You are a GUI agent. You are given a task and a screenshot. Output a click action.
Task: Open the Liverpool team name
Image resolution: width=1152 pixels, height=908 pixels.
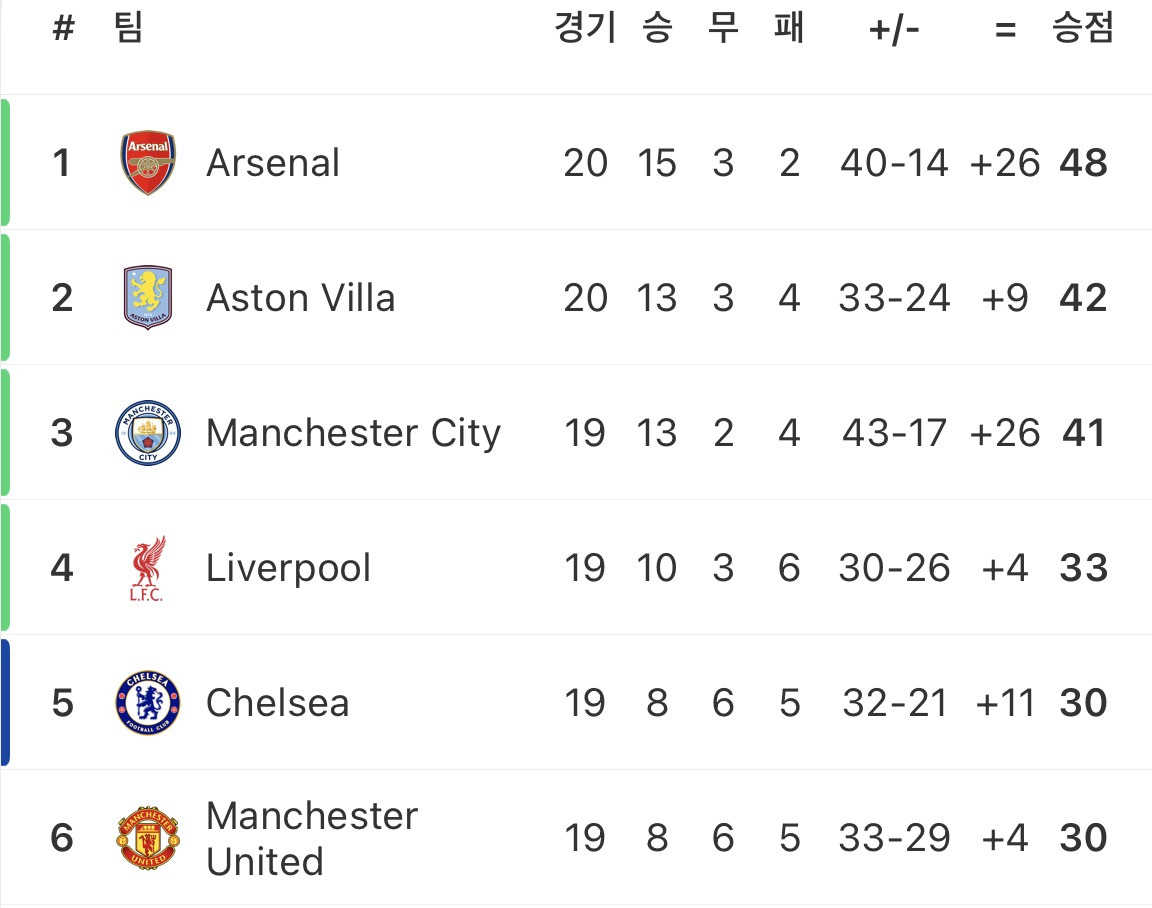coord(288,568)
